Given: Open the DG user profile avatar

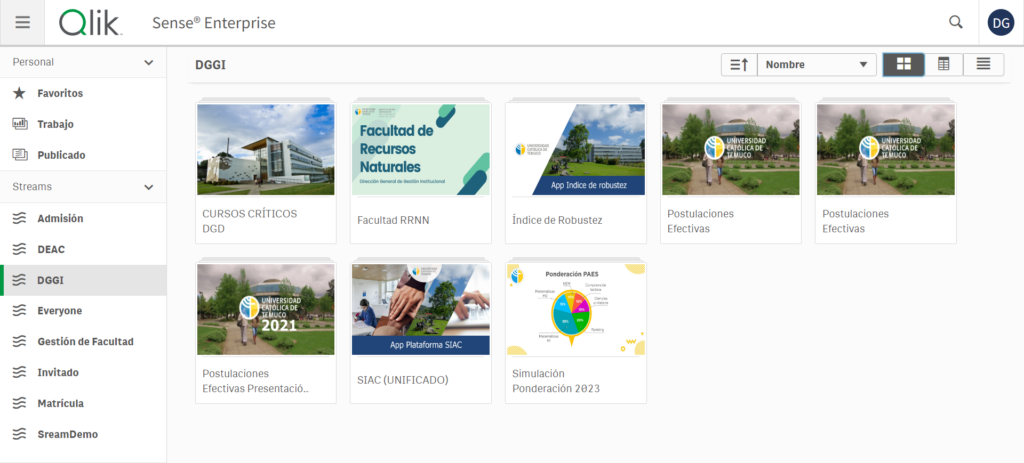Looking at the screenshot, I should tap(1000, 23).
